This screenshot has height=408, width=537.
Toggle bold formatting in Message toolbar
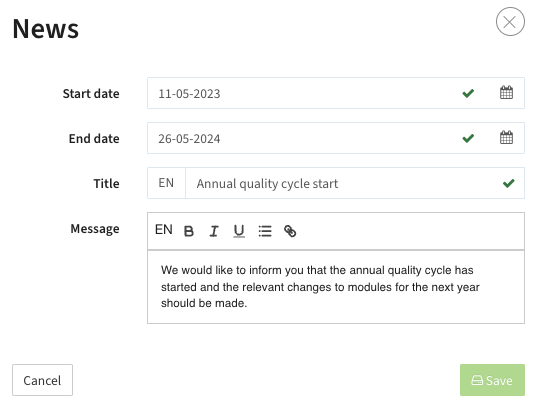click(x=189, y=231)
